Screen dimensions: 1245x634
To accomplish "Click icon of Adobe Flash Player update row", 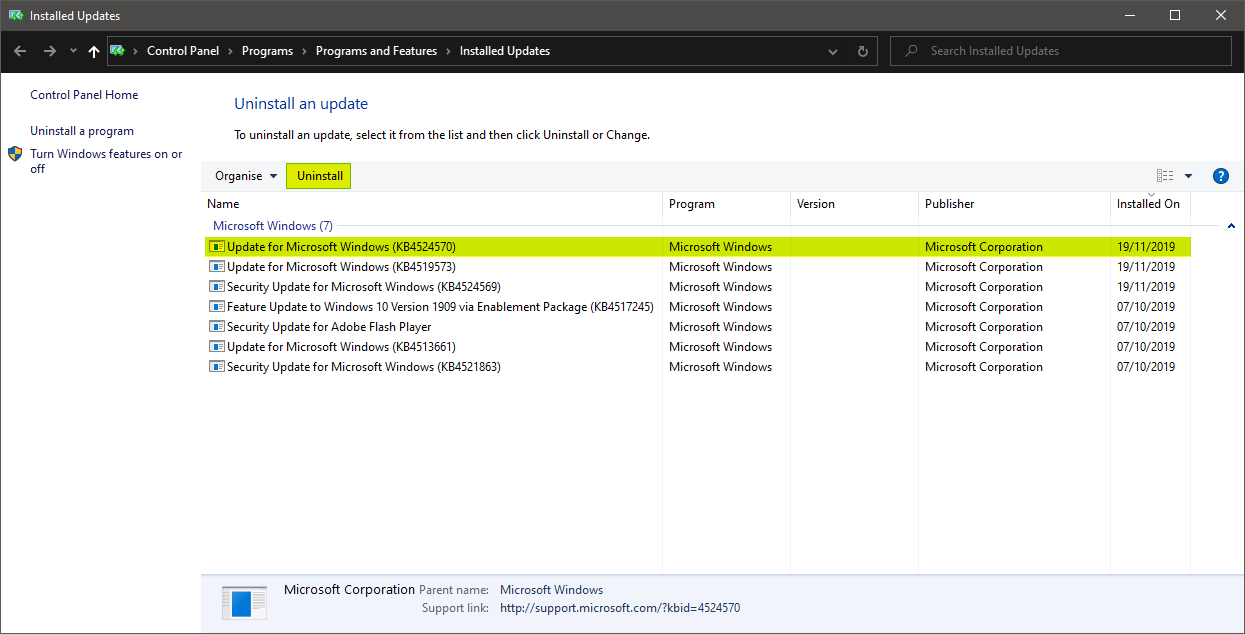I will point(216,327).
